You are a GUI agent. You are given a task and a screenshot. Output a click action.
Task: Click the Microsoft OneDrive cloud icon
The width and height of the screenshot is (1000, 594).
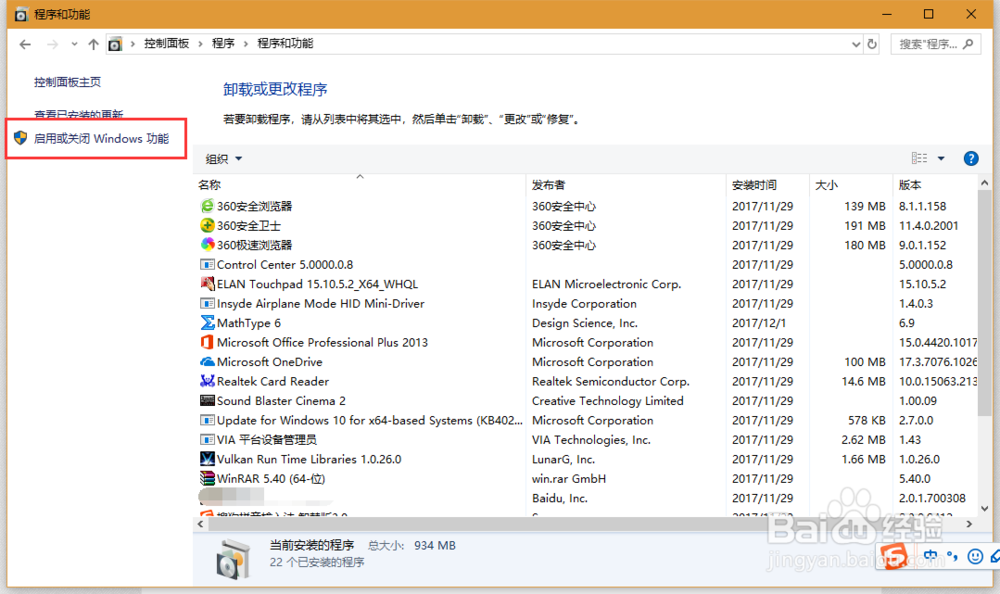[207, 361]
